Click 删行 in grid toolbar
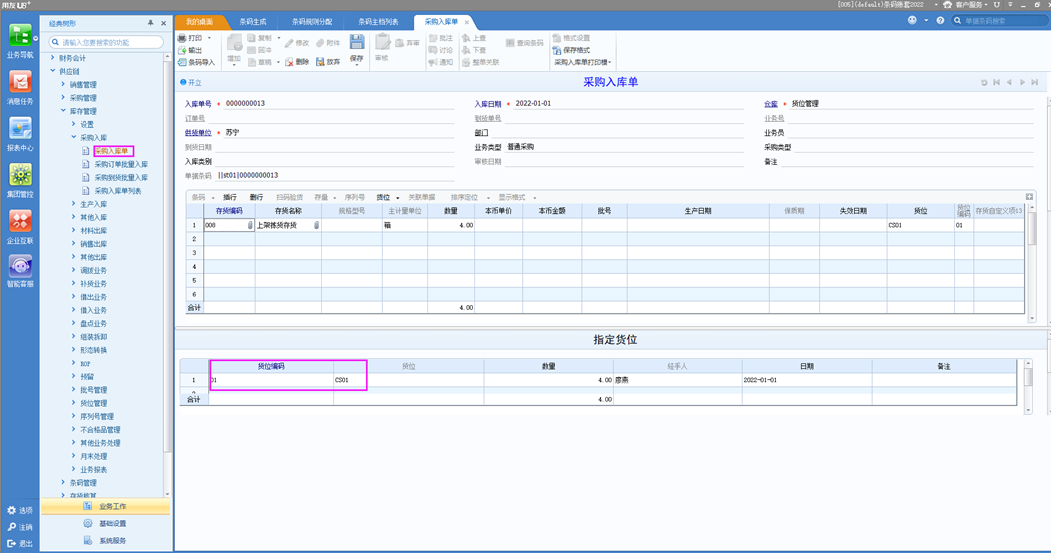The width and height of the screenshot is (1051, 553). pos(257,198)
